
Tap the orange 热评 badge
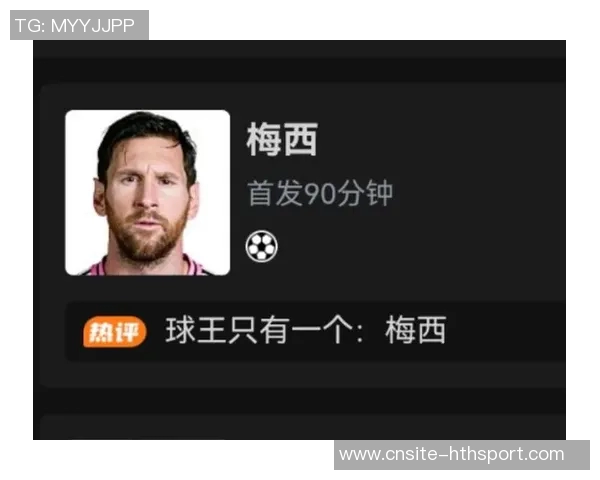[x=115, y=331]
